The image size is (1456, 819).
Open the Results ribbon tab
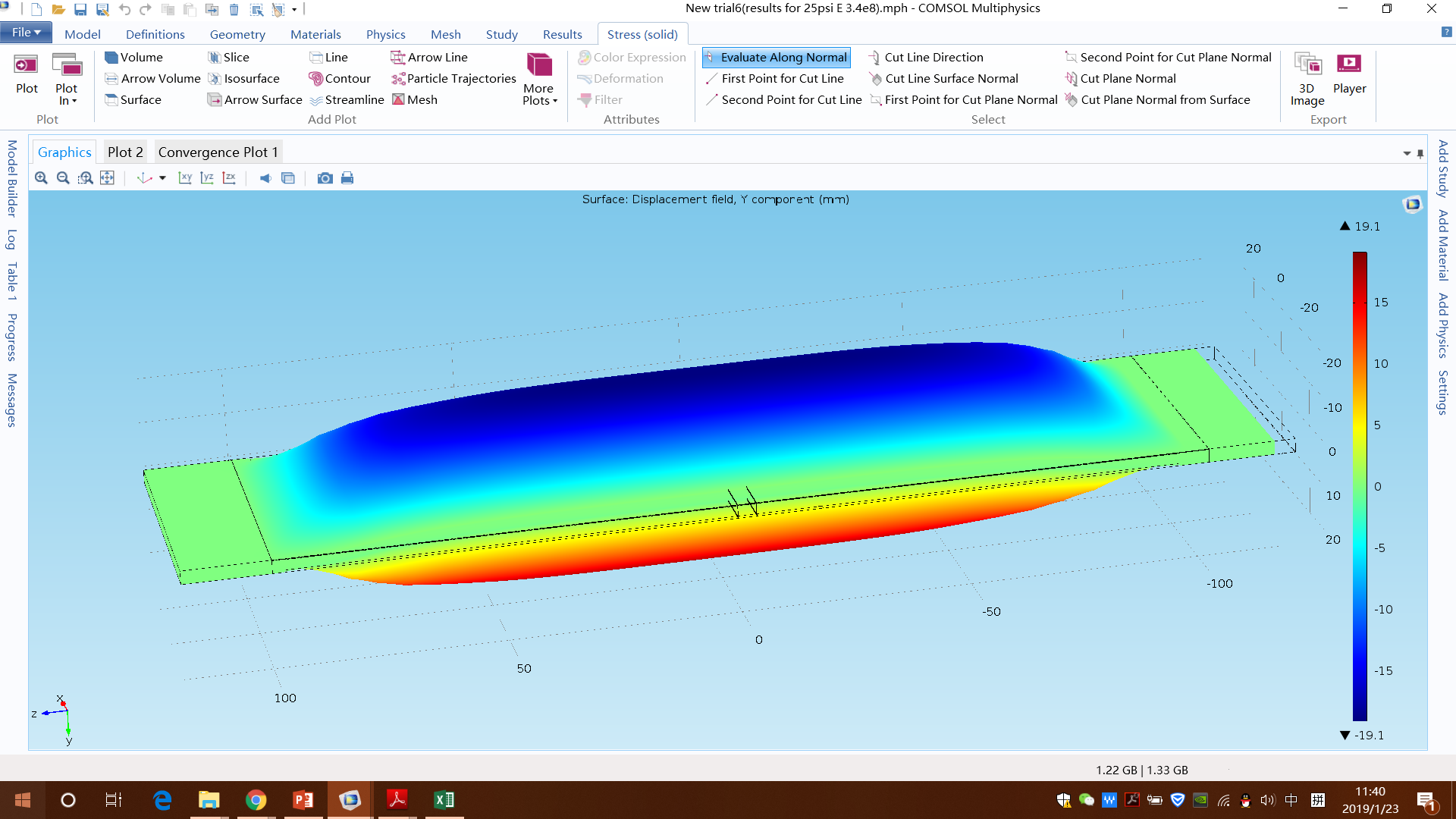(x=562, y=34)
